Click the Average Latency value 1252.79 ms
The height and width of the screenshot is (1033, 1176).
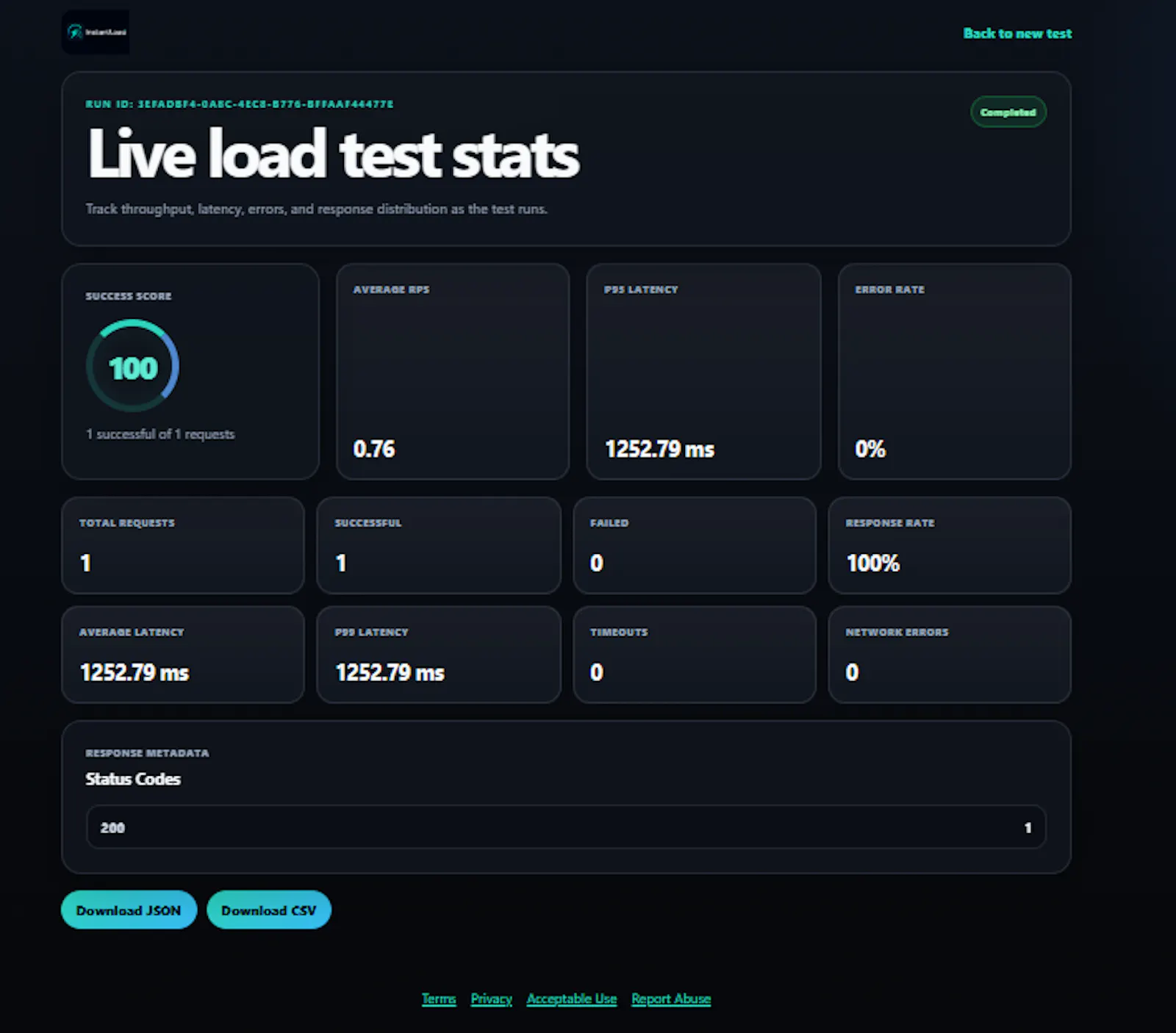135,672
